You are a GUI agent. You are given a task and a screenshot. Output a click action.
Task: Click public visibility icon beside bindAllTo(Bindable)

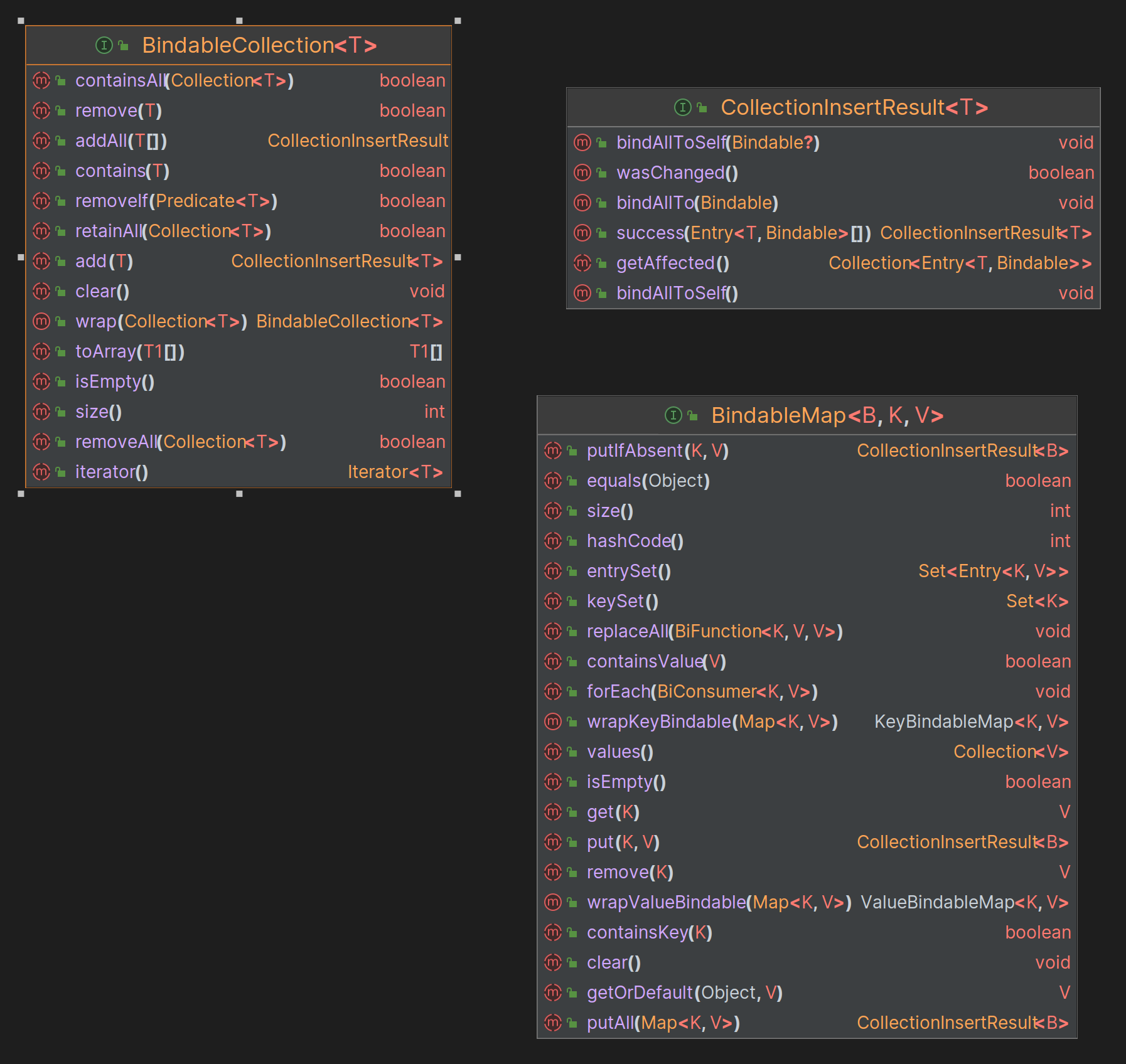click(602, 203)
